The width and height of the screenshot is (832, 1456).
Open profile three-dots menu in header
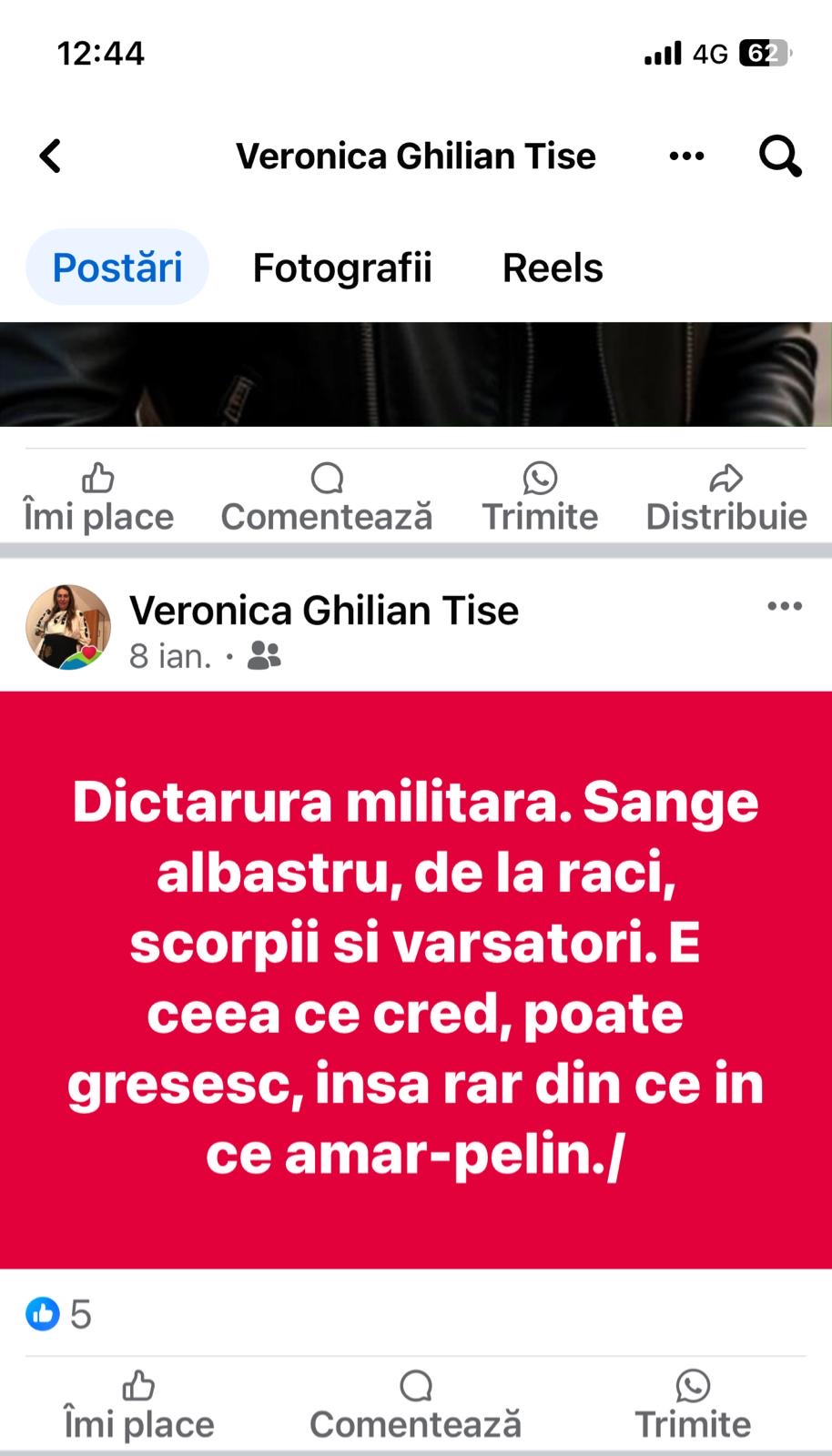(686, 157)
